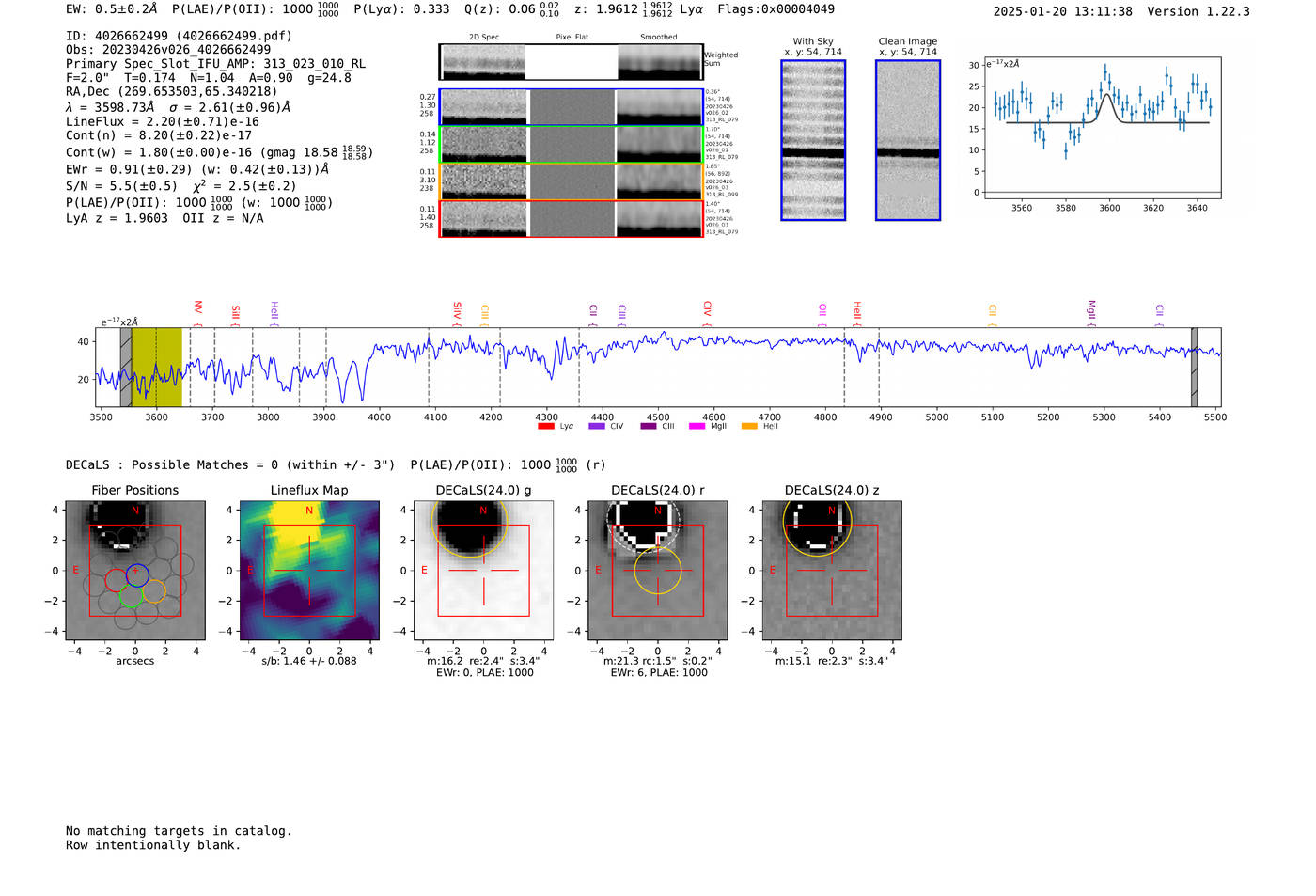Click the s/b: 1.46 +/- 0.088 label
The height and width of the screenshot is (896, 1316).
coord(309,661)
